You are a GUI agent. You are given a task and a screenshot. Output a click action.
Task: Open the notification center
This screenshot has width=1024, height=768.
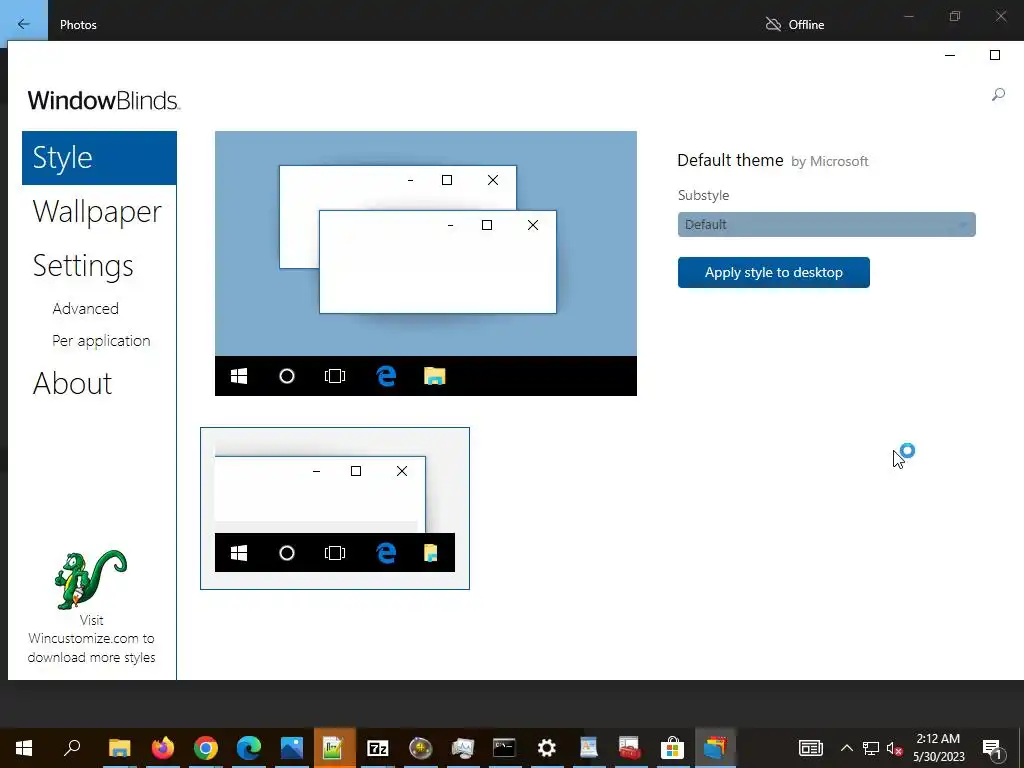pos(992,748)
